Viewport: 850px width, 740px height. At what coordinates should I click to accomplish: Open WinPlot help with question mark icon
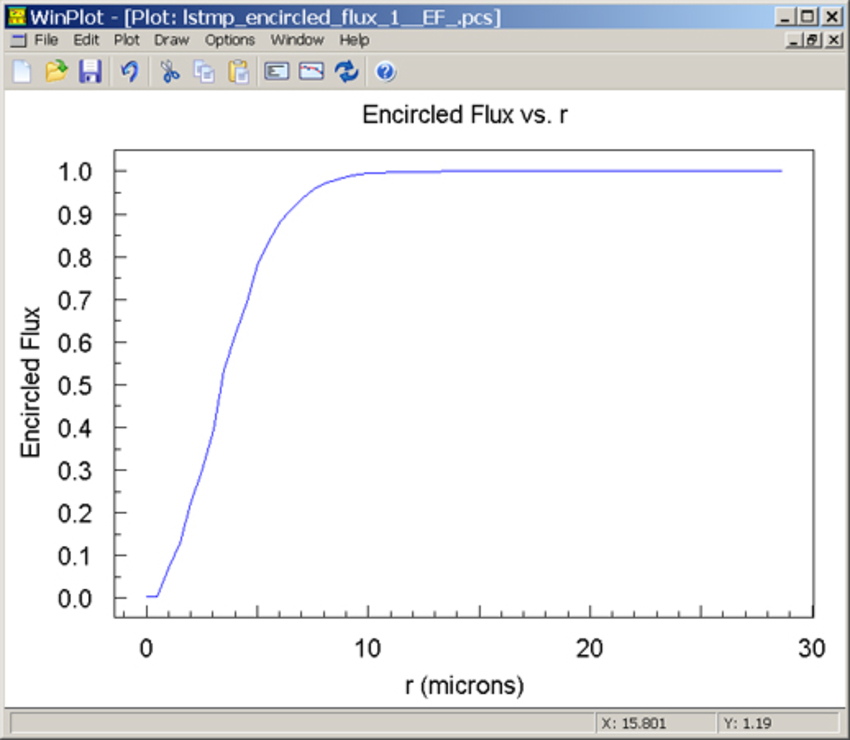coord(383,71)
